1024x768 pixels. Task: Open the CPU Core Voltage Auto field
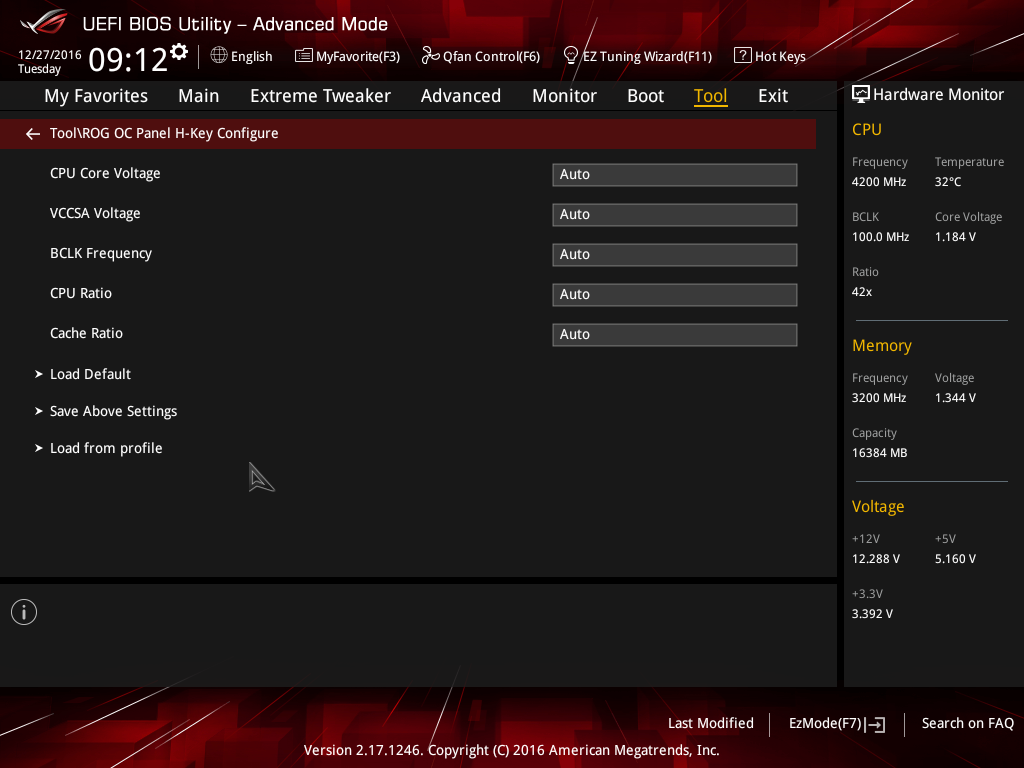coord(675,174)
